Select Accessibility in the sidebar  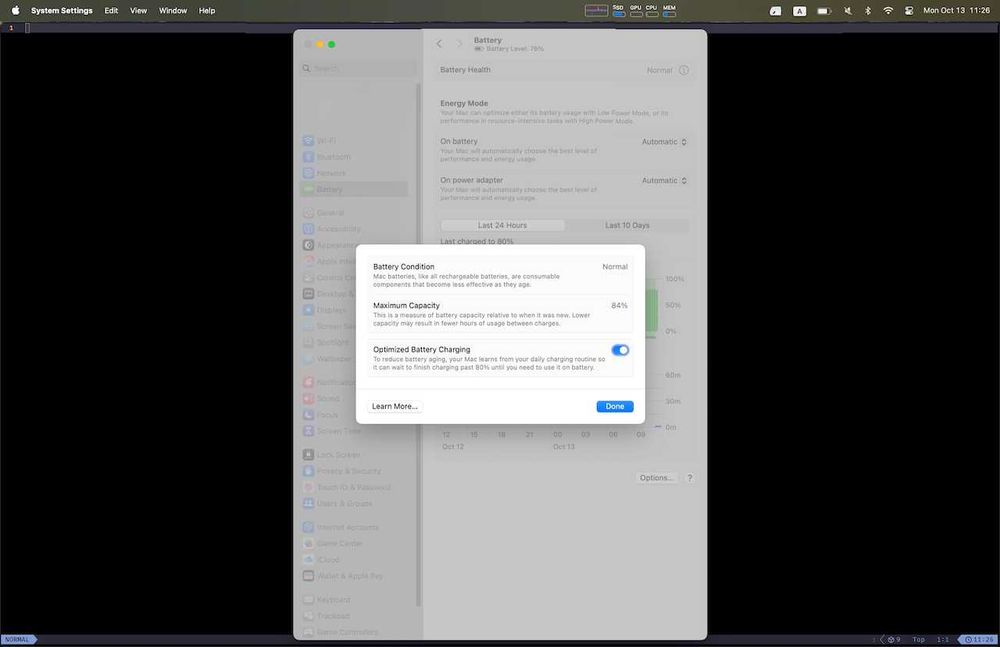point(353,229)
